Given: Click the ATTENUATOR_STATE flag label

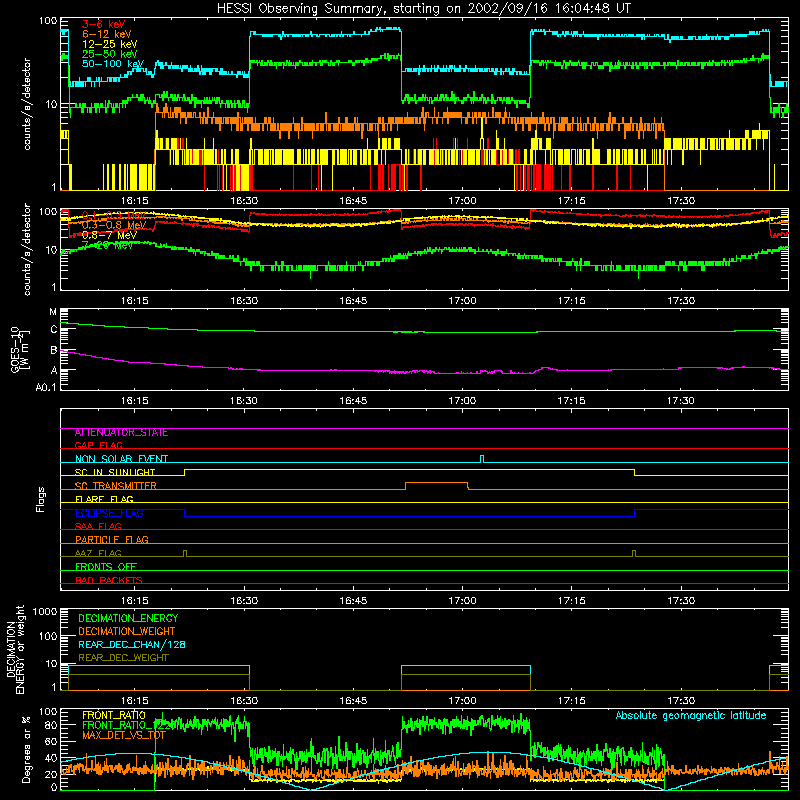Looking at the screenshot, I should tap(121, 433).
